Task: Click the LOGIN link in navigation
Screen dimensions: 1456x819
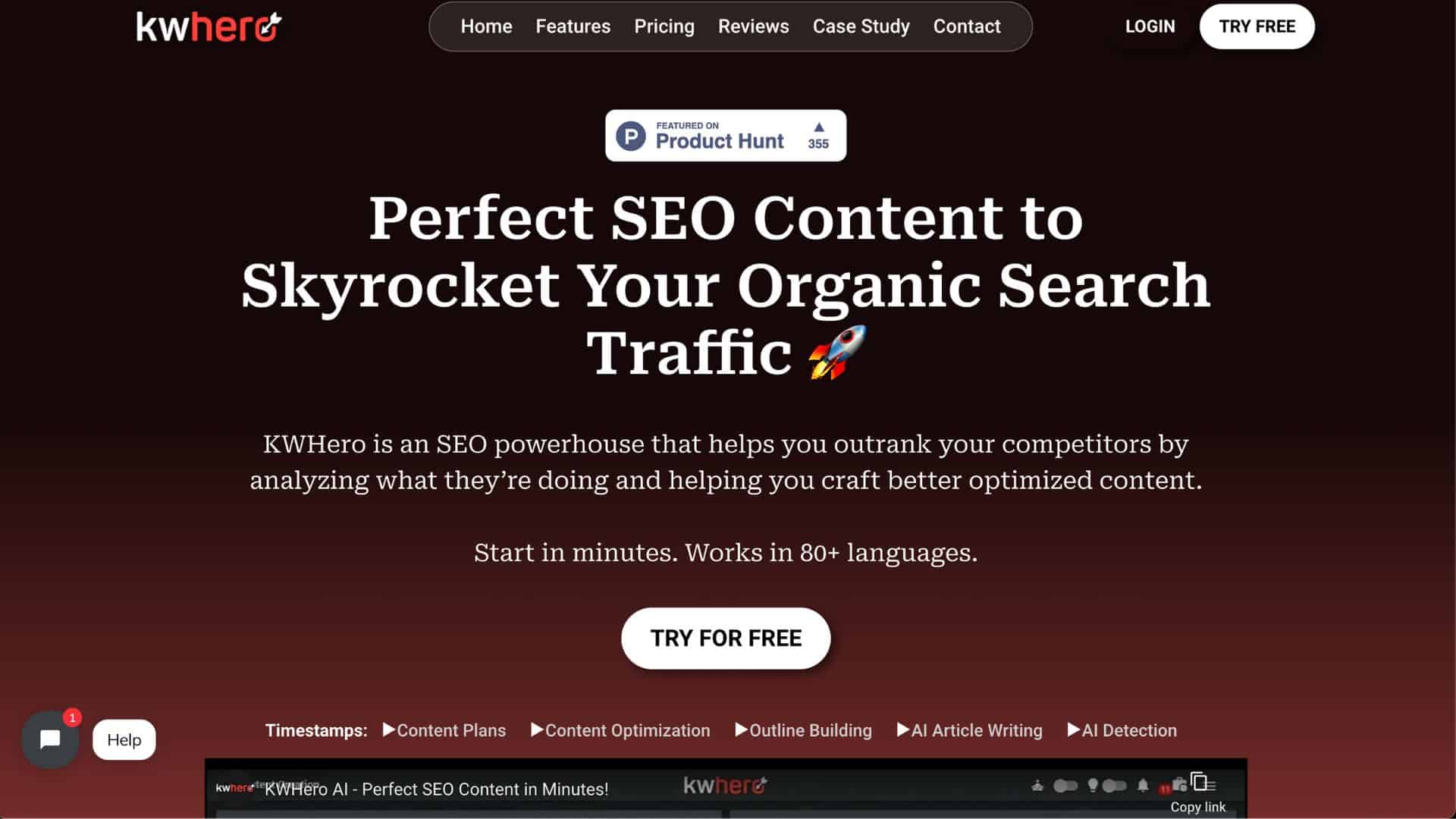Action: [1150, 26]
